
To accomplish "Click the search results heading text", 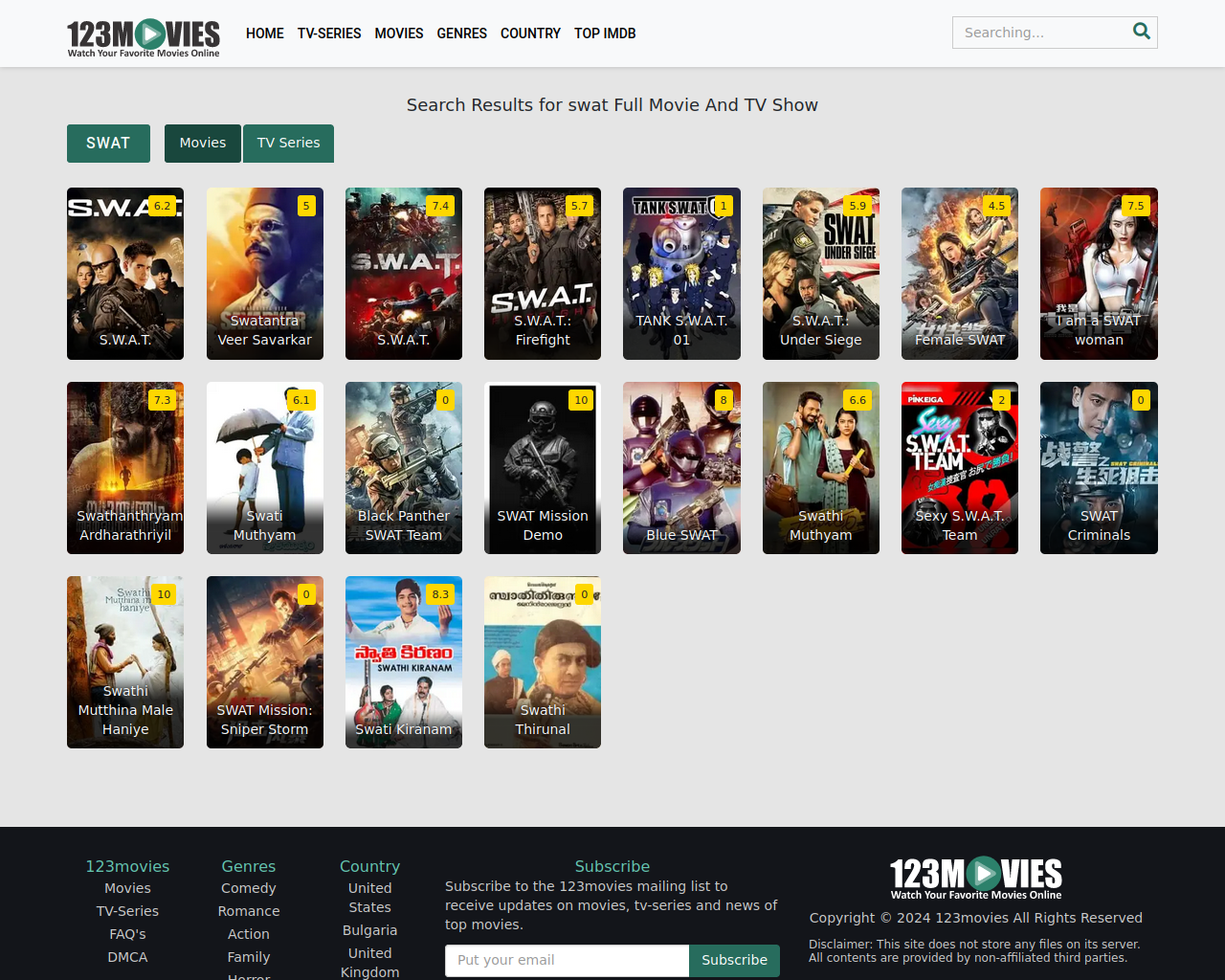I will coord(612,105).
